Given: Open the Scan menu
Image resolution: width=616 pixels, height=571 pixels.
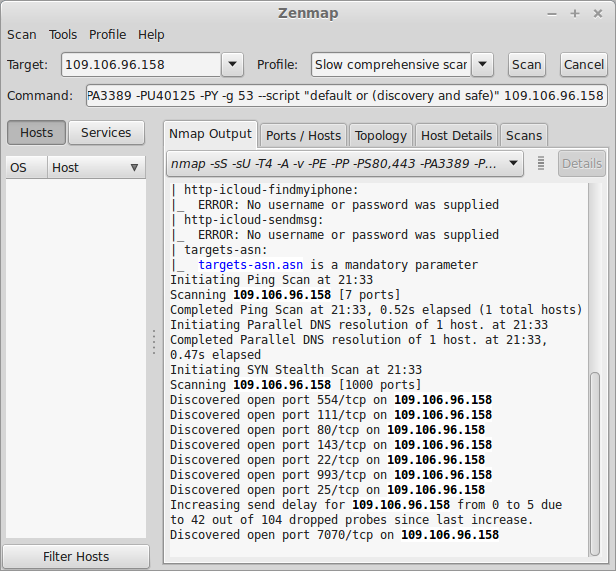Looking at the screenshot, I should tap(22, 35).
